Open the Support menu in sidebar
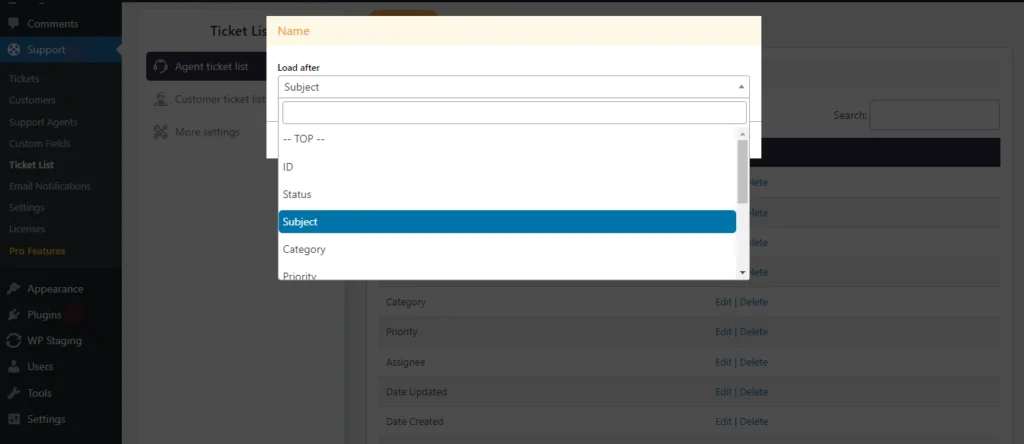The image size is (1024, 444). click(x=46, y=50)
